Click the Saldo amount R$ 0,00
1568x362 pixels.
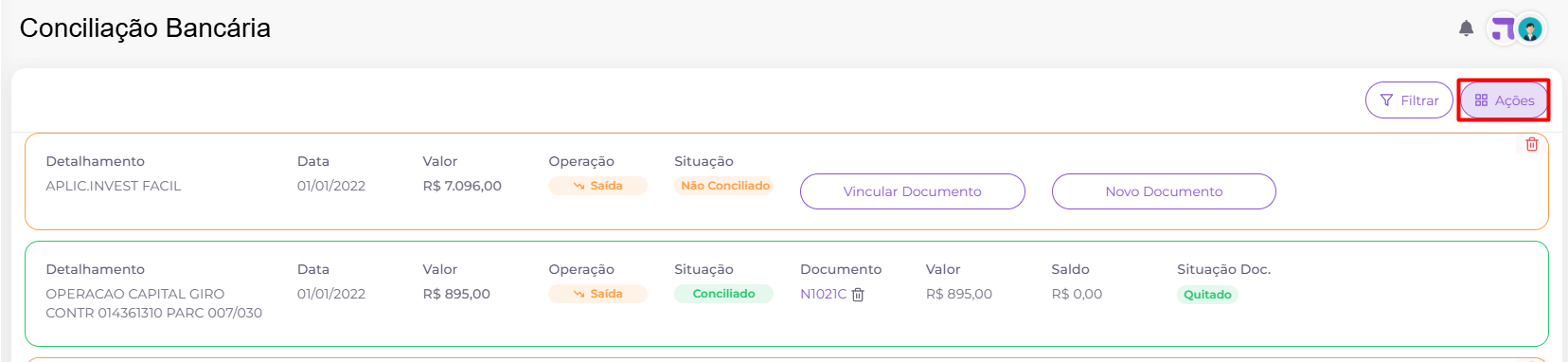click(x=1077, y=294)
